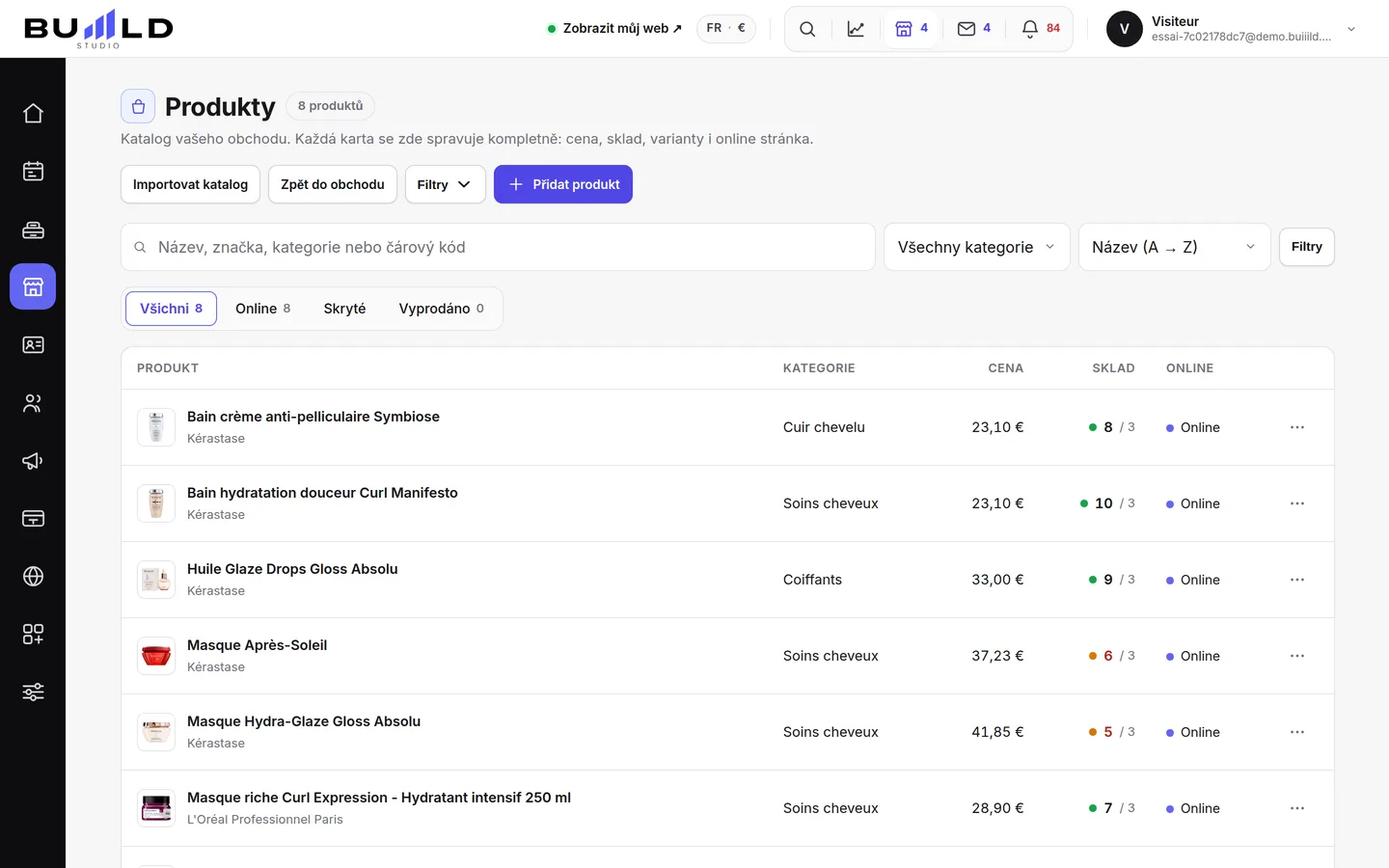
Task: Open the cash register icon in the sidebar
Action: (33, 230)
